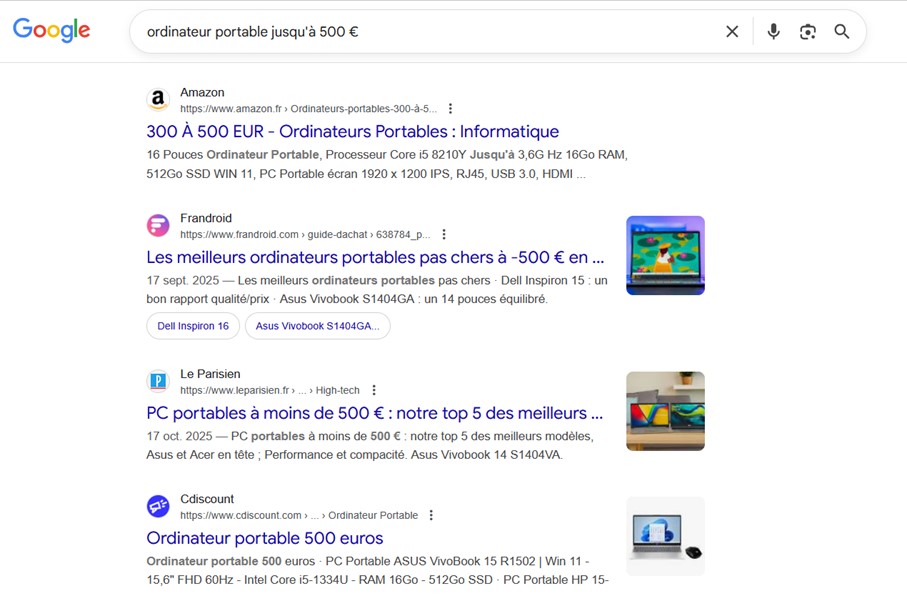Screen dimensions: 907x601
Task: Open '300 À 500 EUR' Amazon link
Action: pos(352,132)
